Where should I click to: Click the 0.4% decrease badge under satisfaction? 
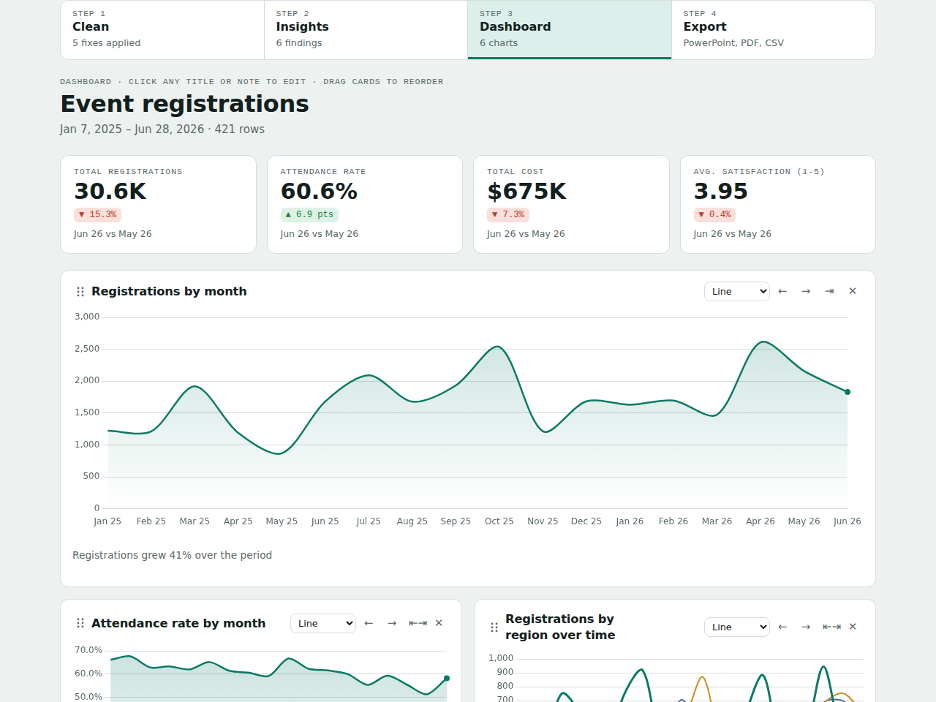pos(715,214)
